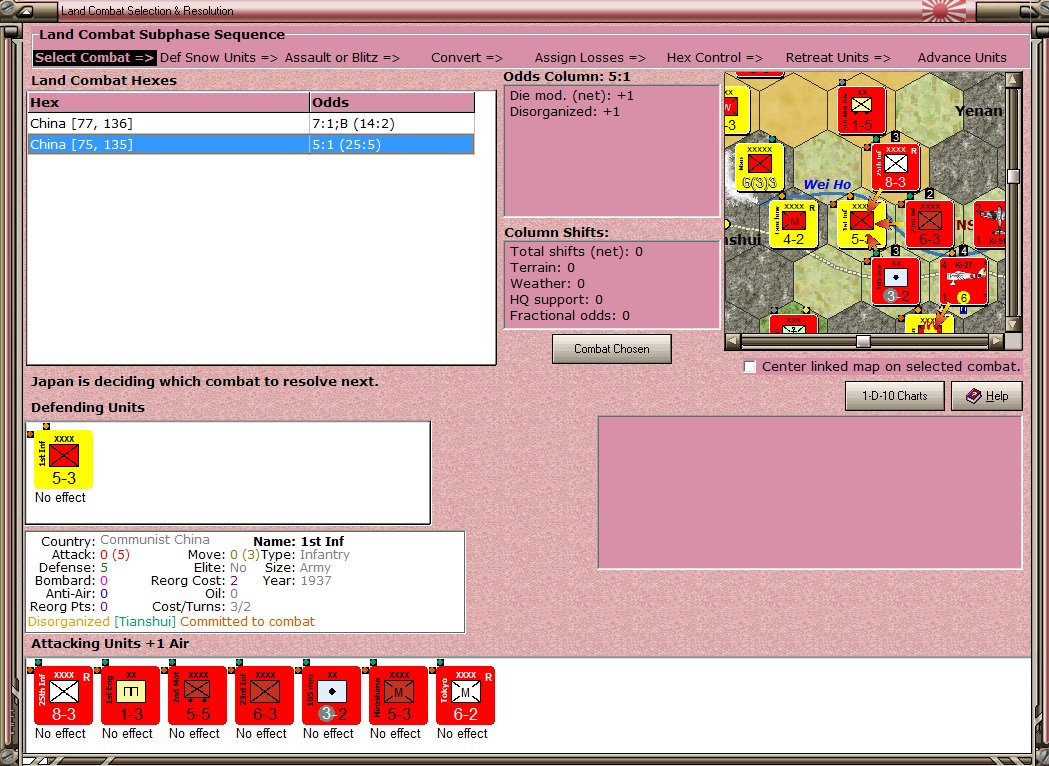Open the 1-D-10 Charts
Screen dimensions: 1049x766
click(x=894, y=396)
